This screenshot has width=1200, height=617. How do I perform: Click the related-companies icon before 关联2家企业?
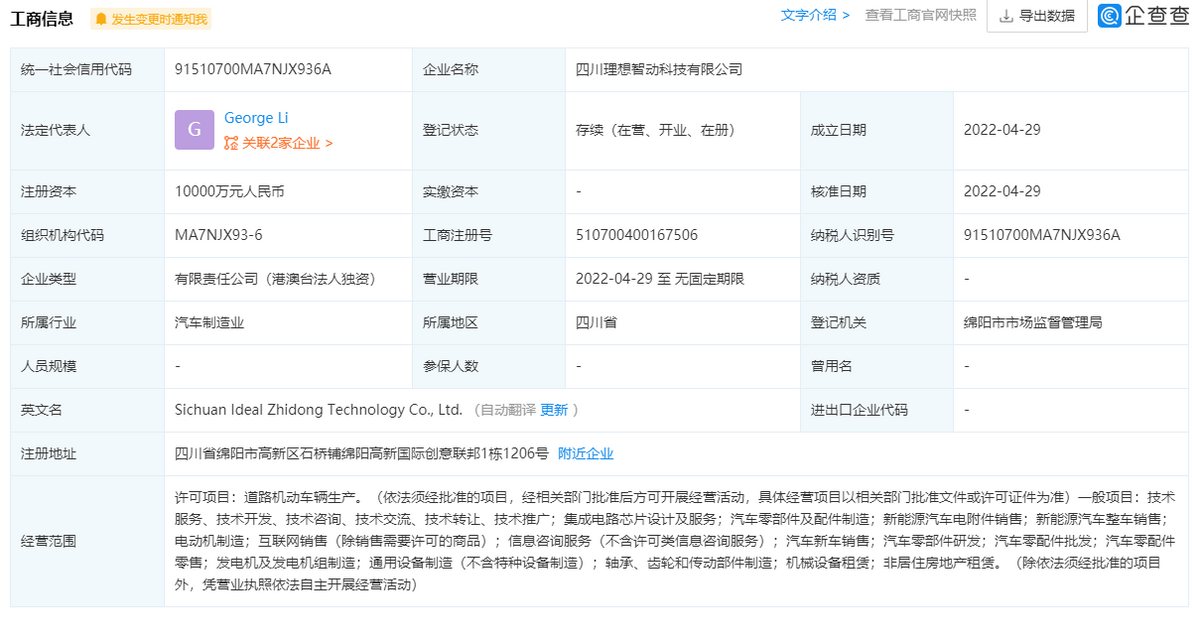(231, 143)
